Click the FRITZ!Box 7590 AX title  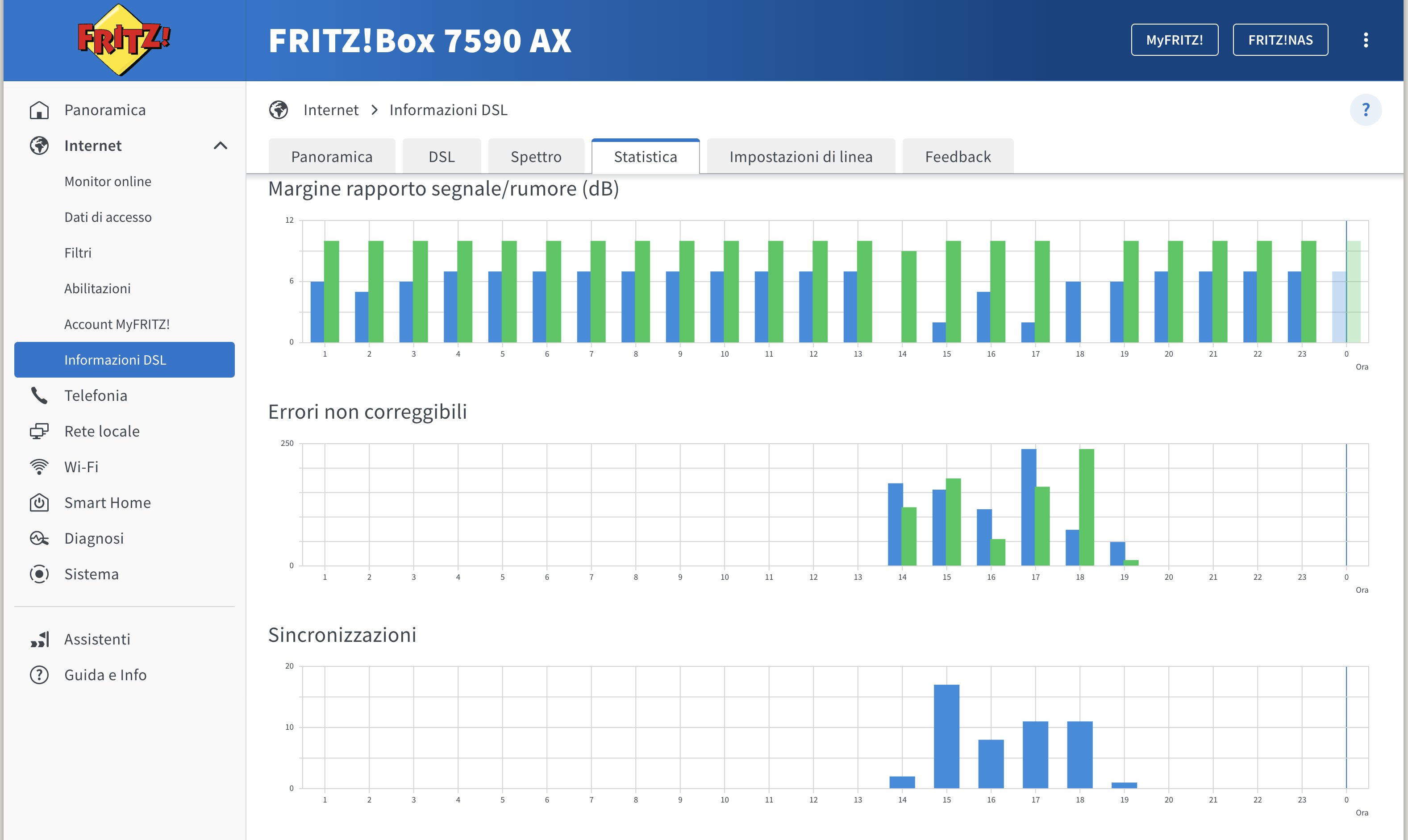coord(420,40)
